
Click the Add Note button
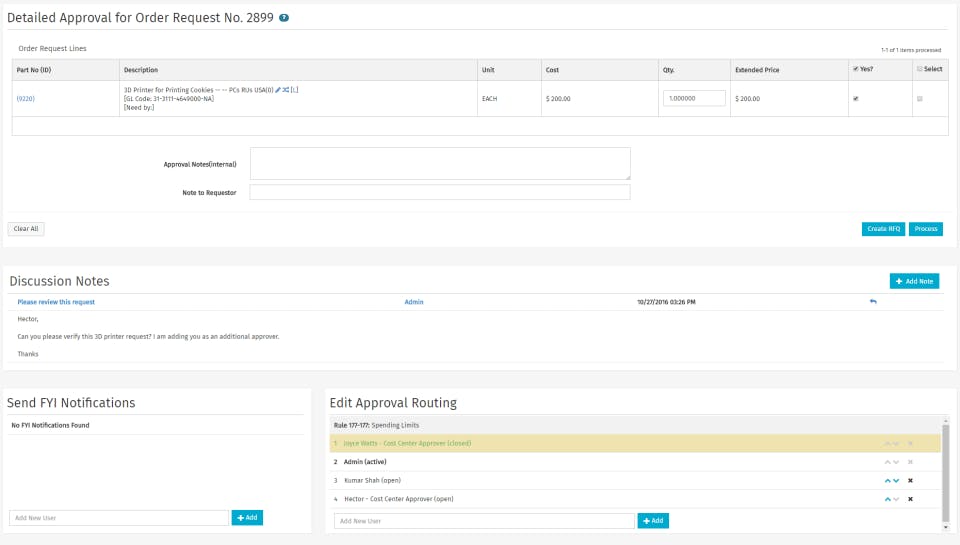914,281
